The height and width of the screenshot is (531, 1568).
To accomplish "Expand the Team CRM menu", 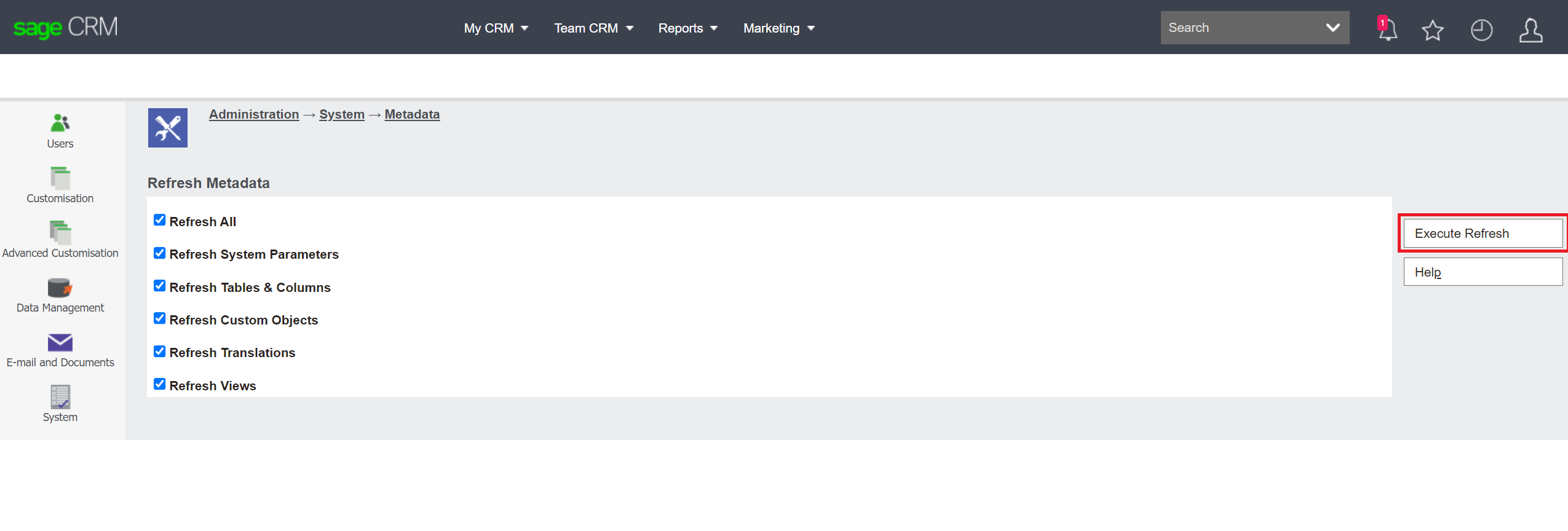I will point(593,28).
